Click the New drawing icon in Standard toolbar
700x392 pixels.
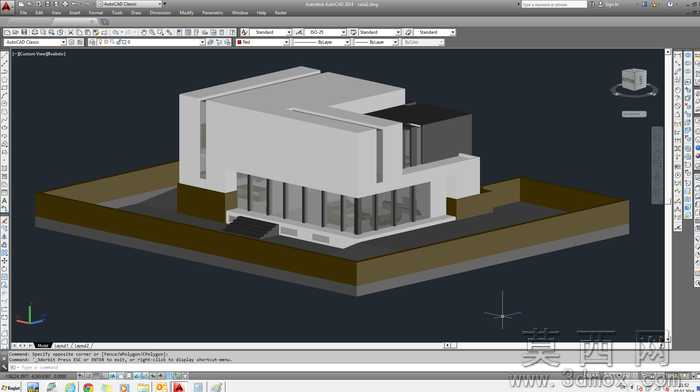[7, 32]
